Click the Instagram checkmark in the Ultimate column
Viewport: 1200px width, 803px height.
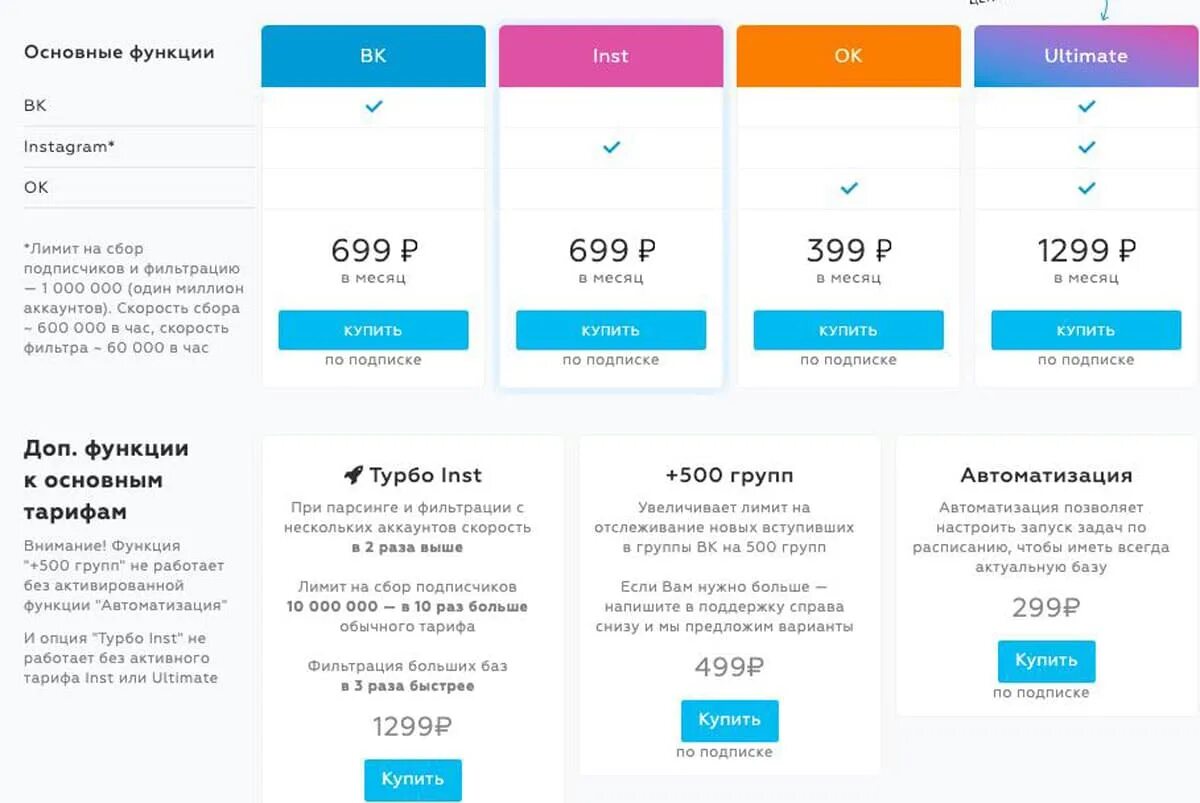[1087, 147]
